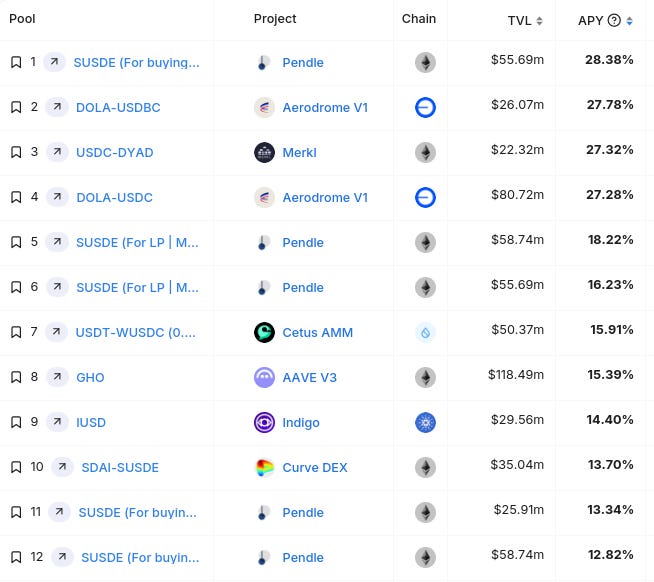Open external link arrow for USDT-WUSDC
654x582 pixels.
click(56, 332)
